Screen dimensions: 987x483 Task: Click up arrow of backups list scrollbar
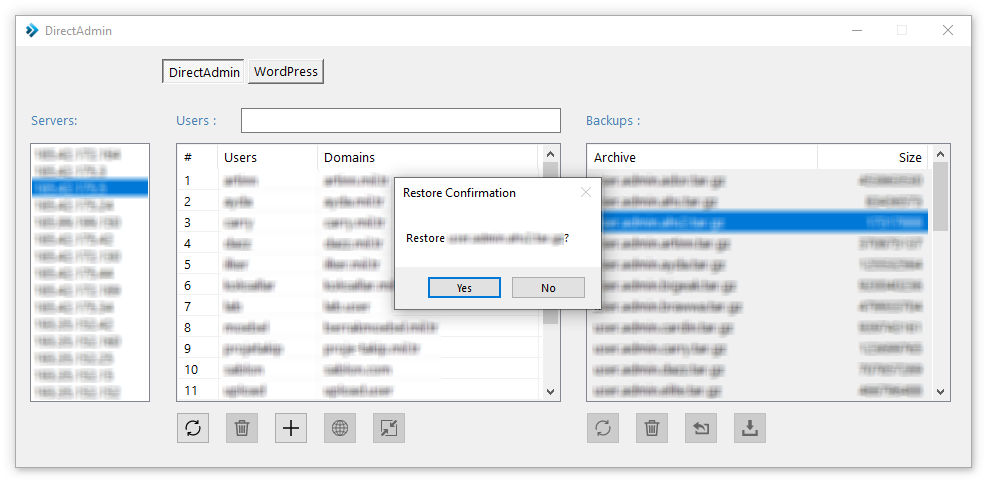click(x=940, y=154)
